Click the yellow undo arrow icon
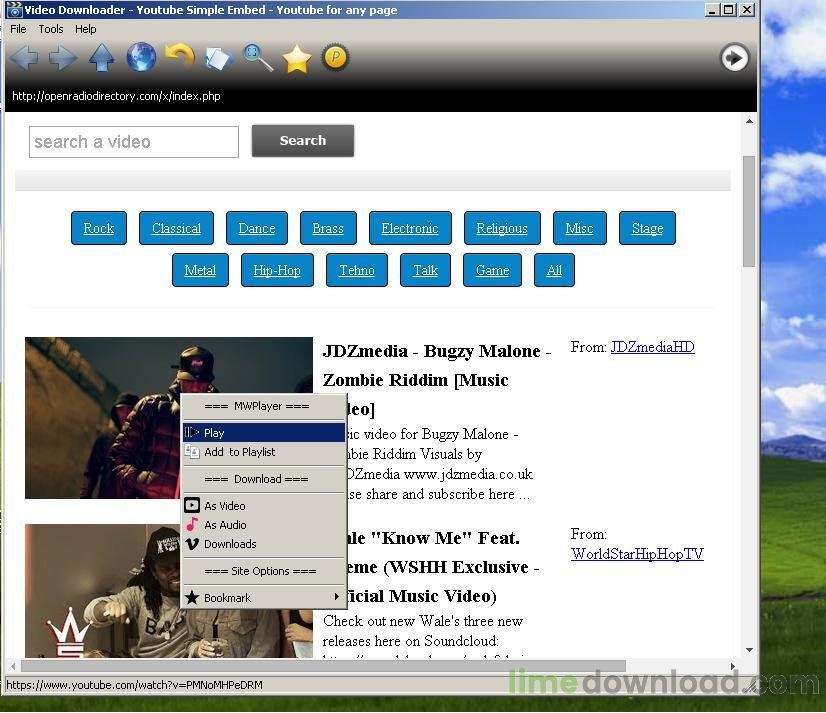826x713 pixels. tap(180, 57)
